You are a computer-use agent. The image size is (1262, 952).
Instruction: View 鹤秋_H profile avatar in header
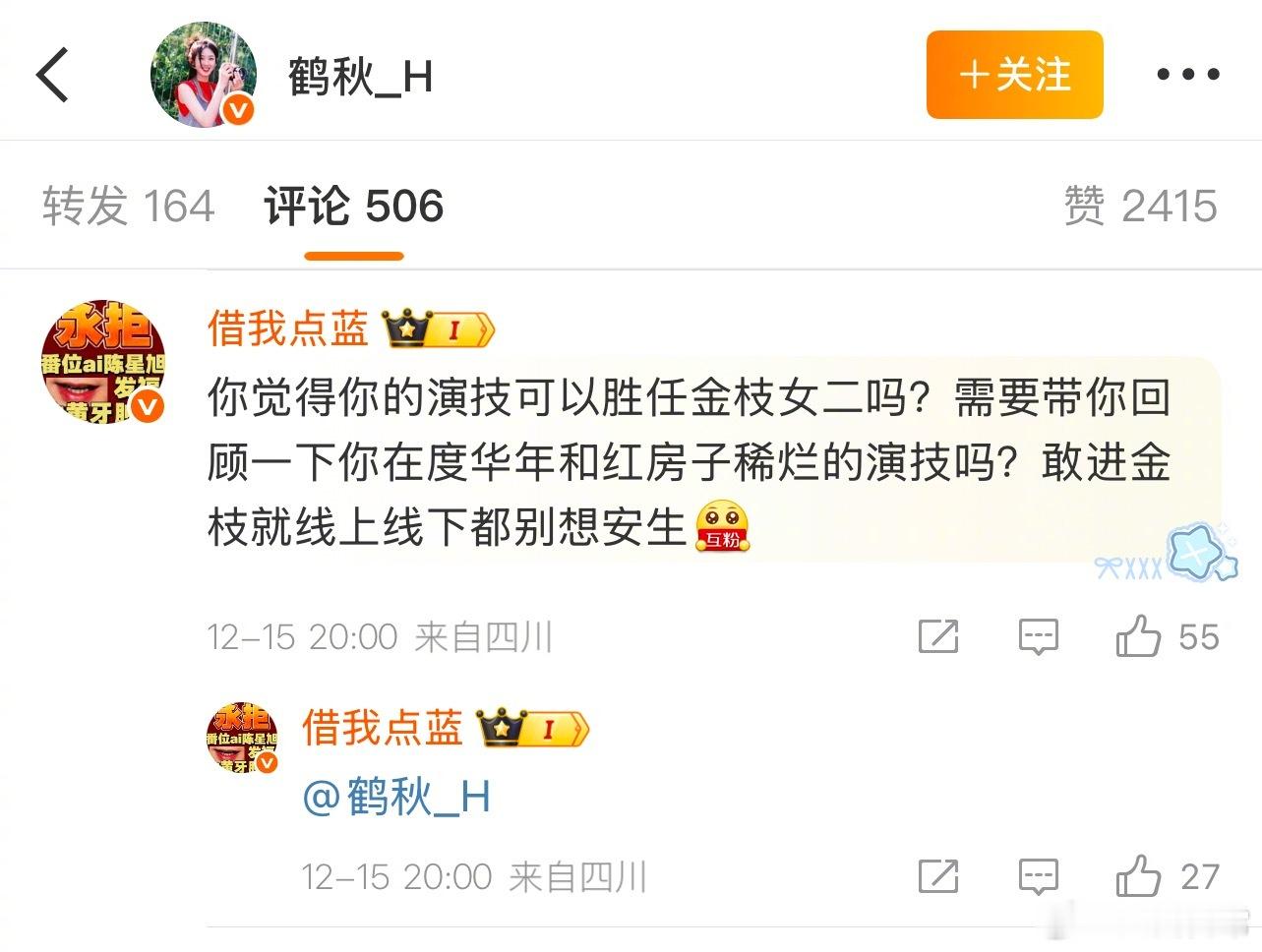204,75
